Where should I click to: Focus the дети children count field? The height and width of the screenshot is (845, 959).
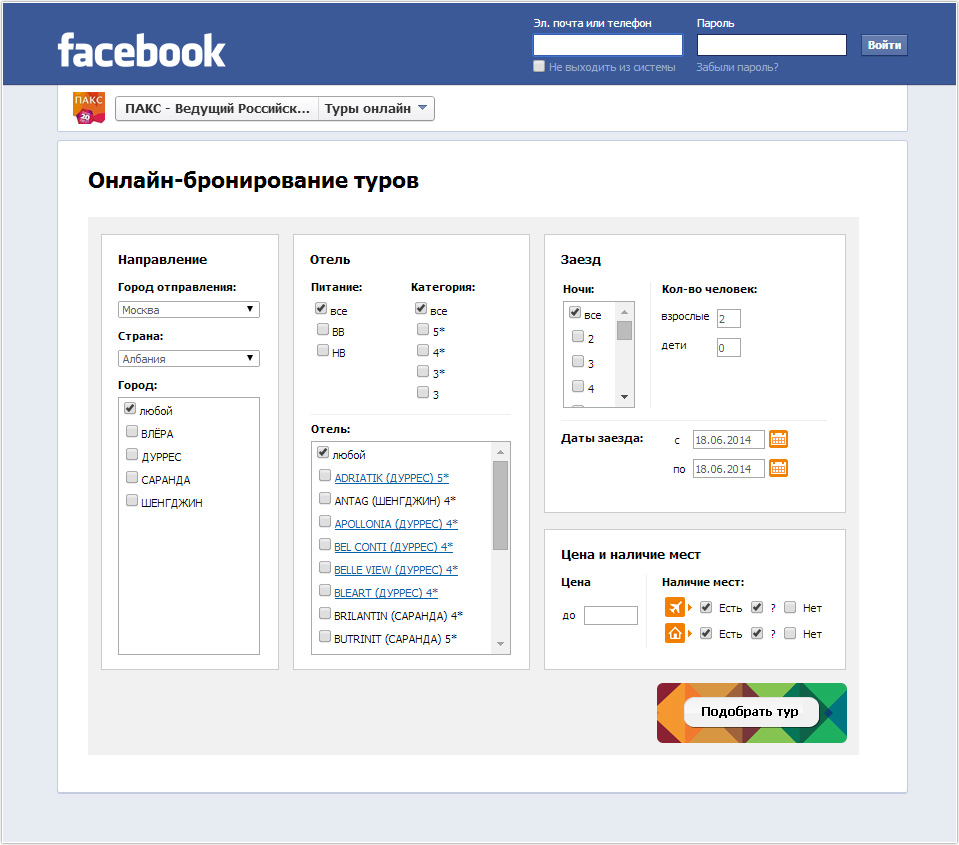click(728, 347)
